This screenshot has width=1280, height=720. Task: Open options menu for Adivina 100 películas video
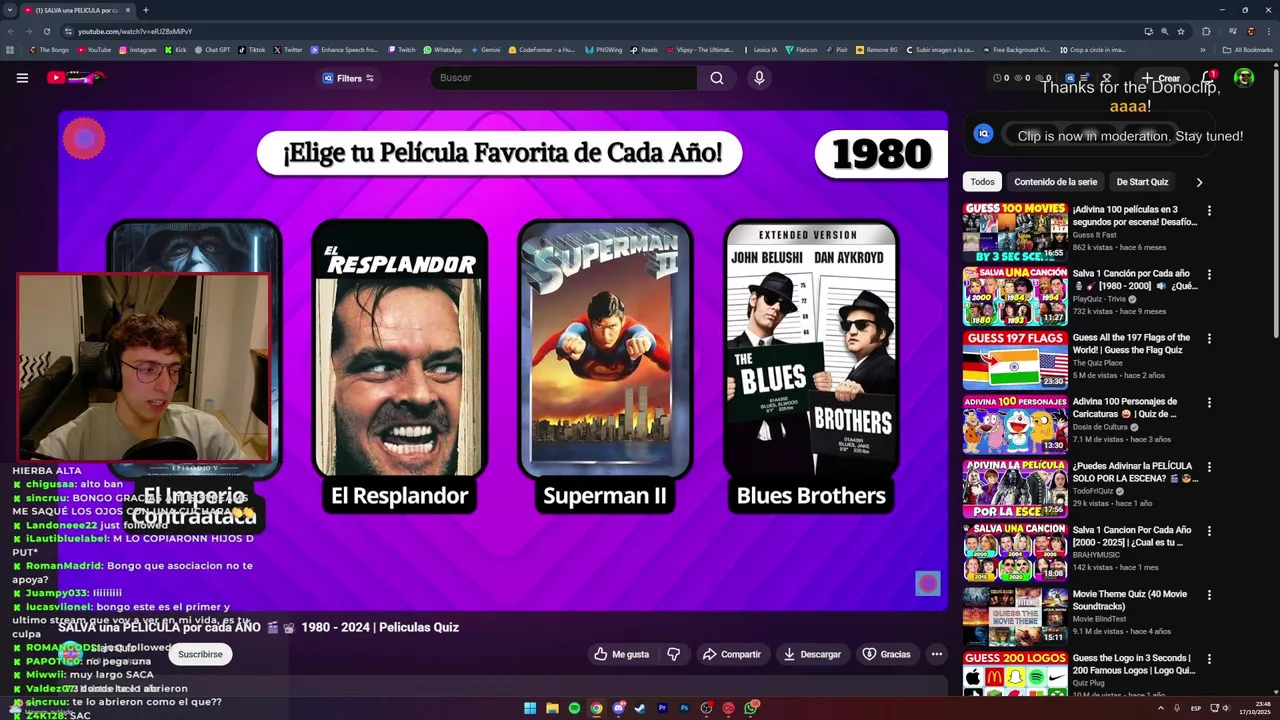1209,211
